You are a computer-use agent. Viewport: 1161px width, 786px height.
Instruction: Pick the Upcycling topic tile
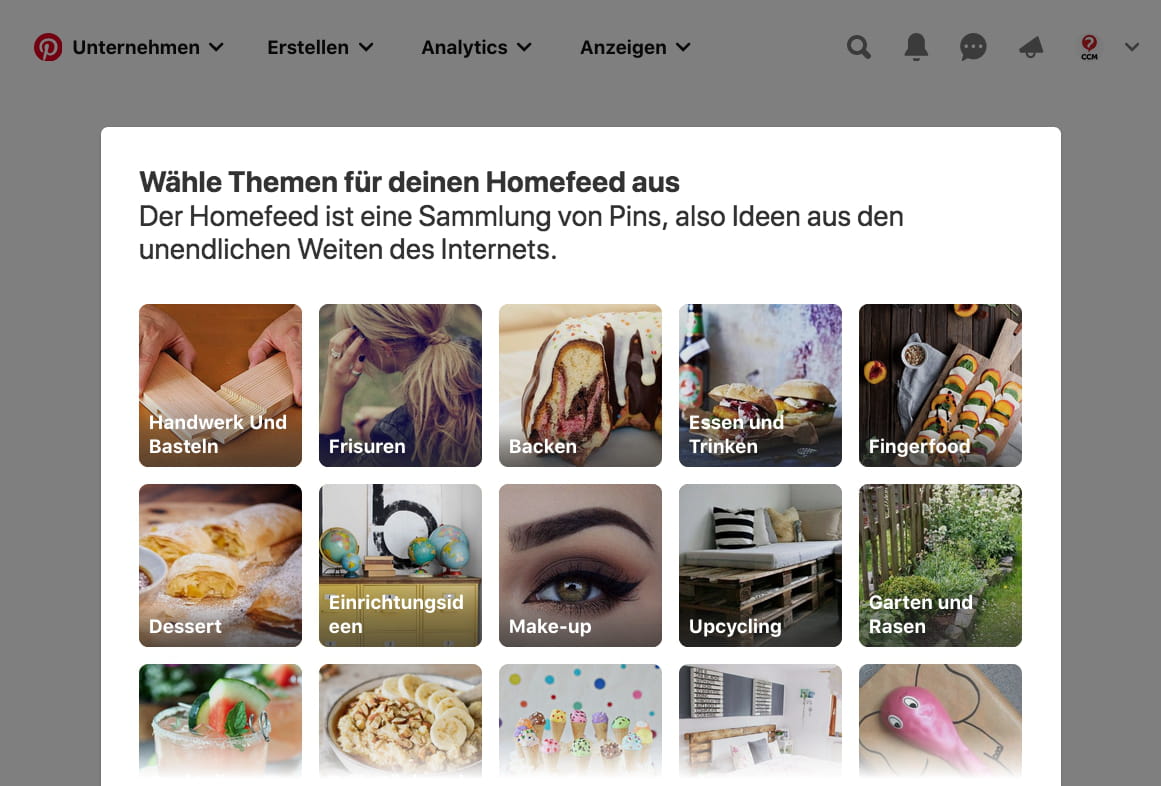pyautogui.click(x=760, y=565)
